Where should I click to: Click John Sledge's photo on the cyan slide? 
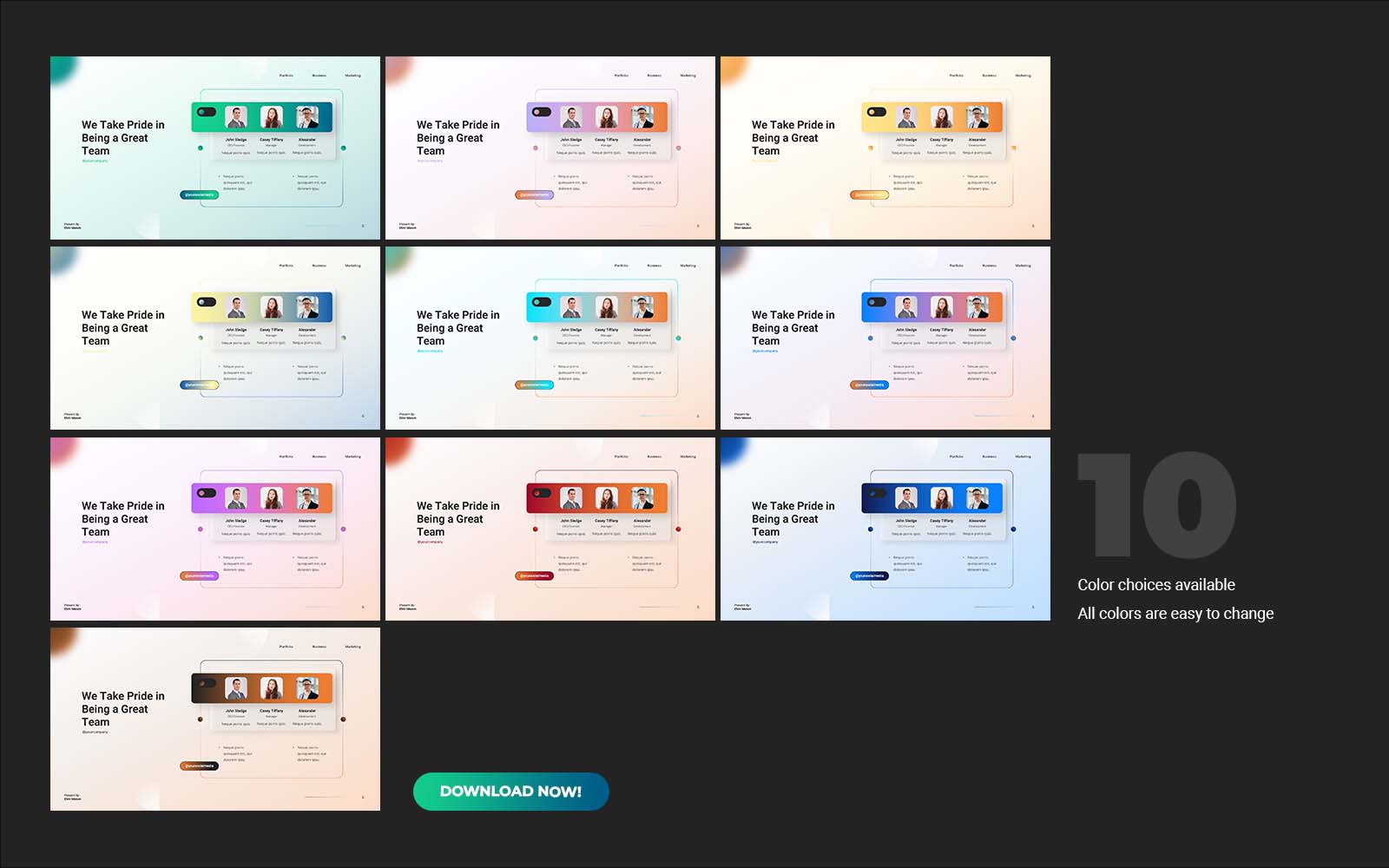tap(571, 307)
